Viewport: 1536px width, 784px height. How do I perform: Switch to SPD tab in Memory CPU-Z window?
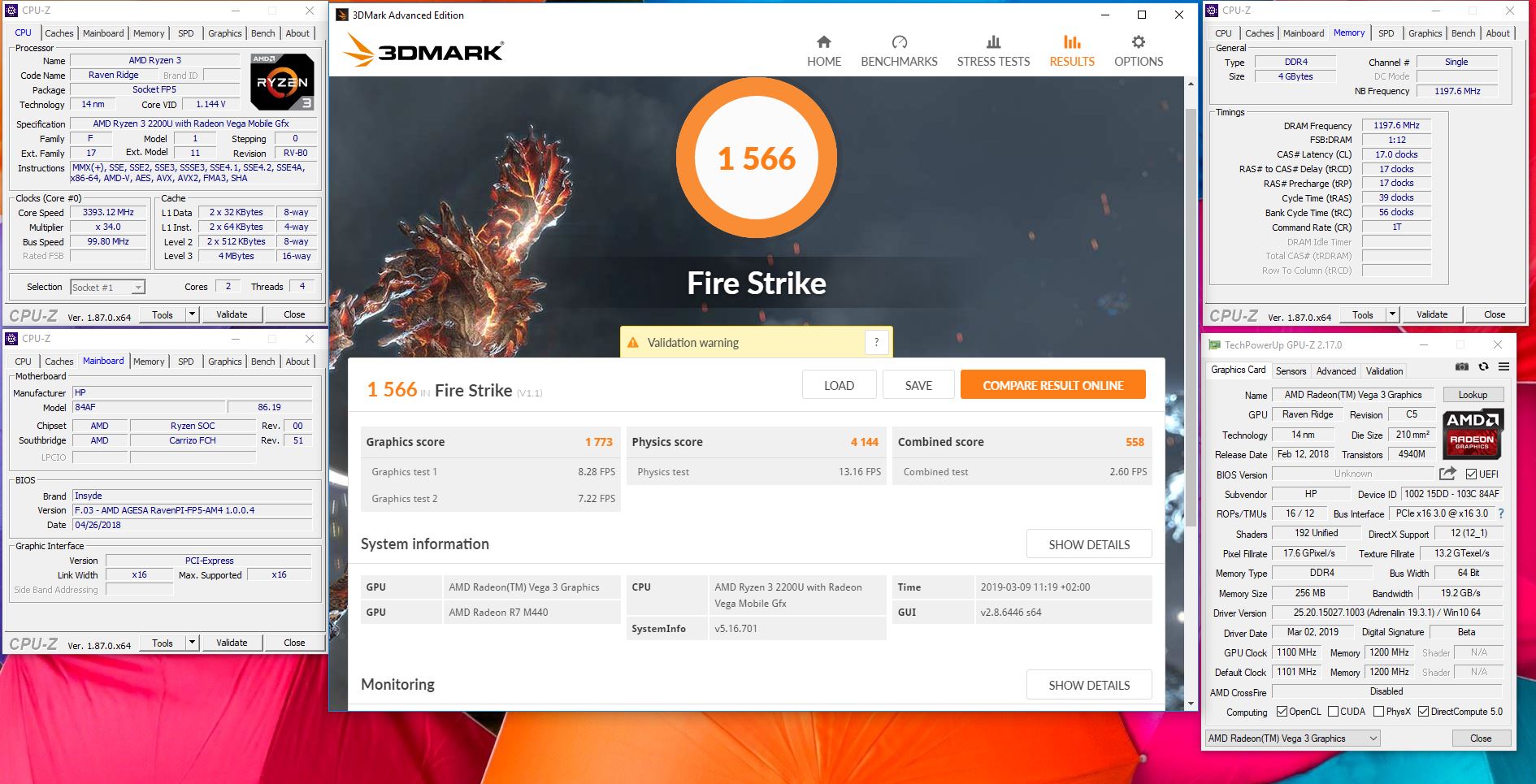pyautogui.click(x=1386, y=33)
